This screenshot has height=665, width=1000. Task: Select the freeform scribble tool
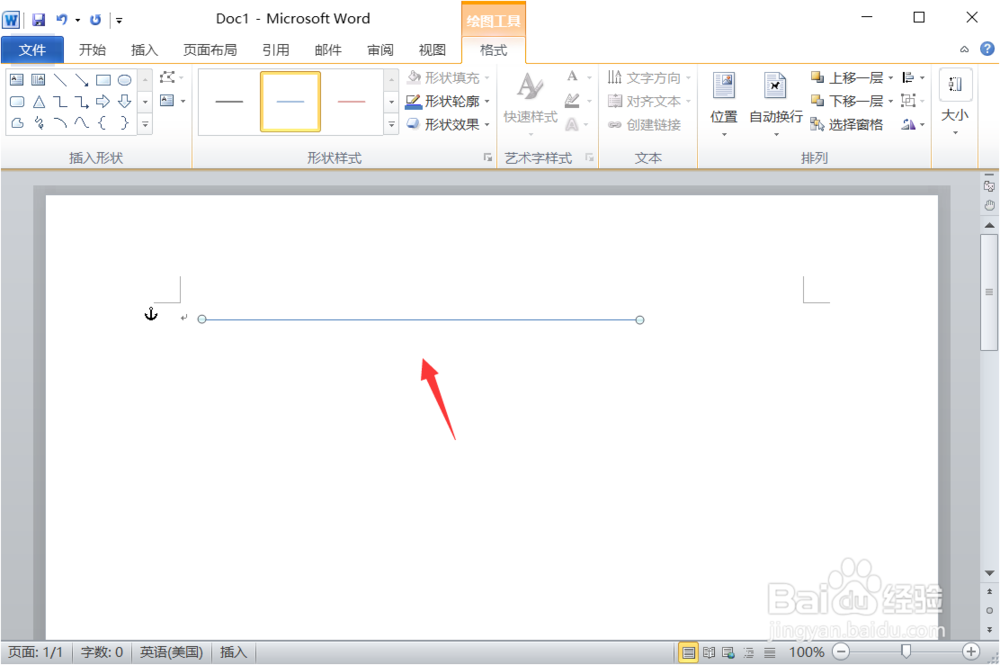point(37,121)
